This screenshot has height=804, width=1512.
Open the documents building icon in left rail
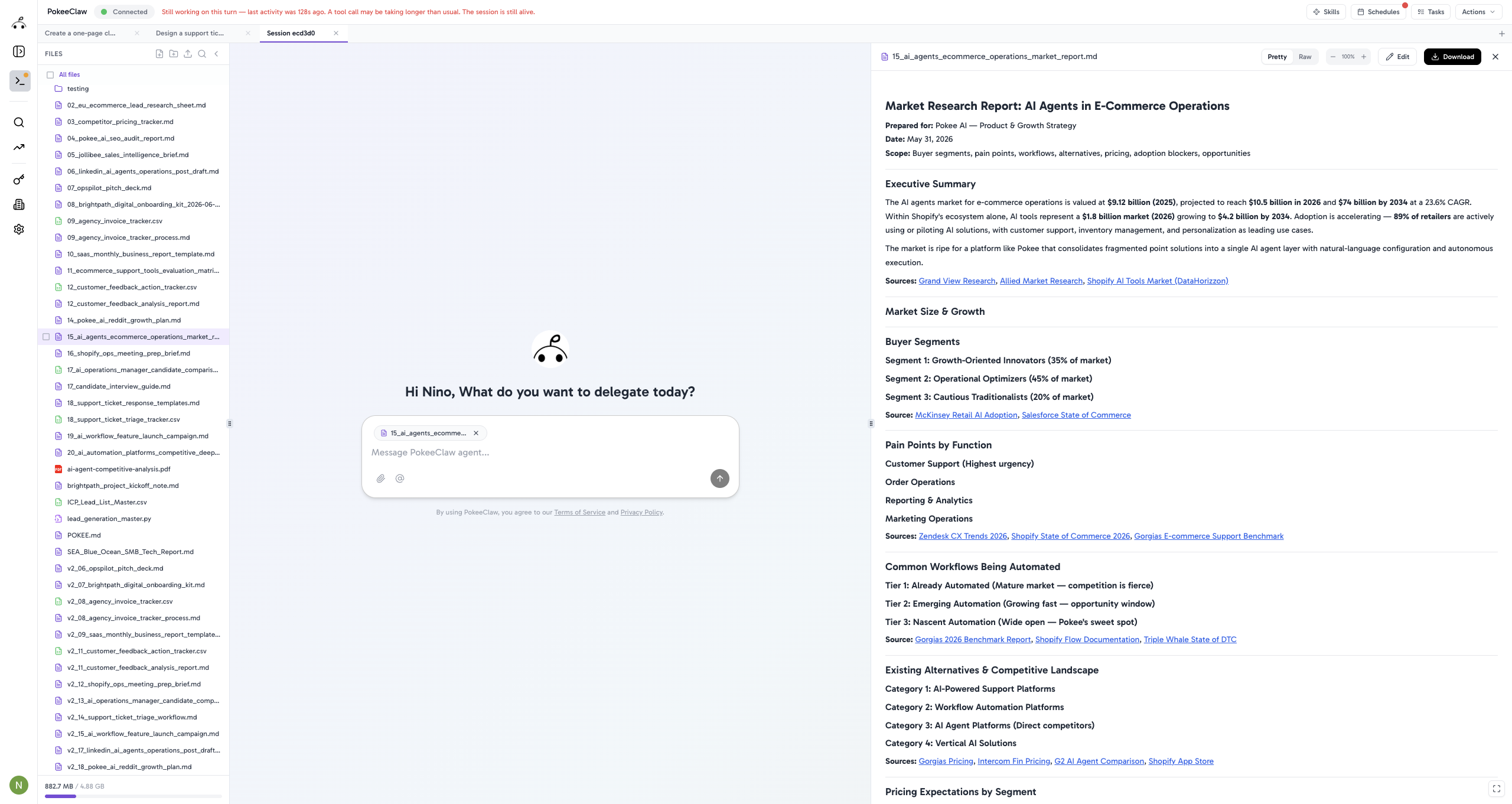pos(19,204)
